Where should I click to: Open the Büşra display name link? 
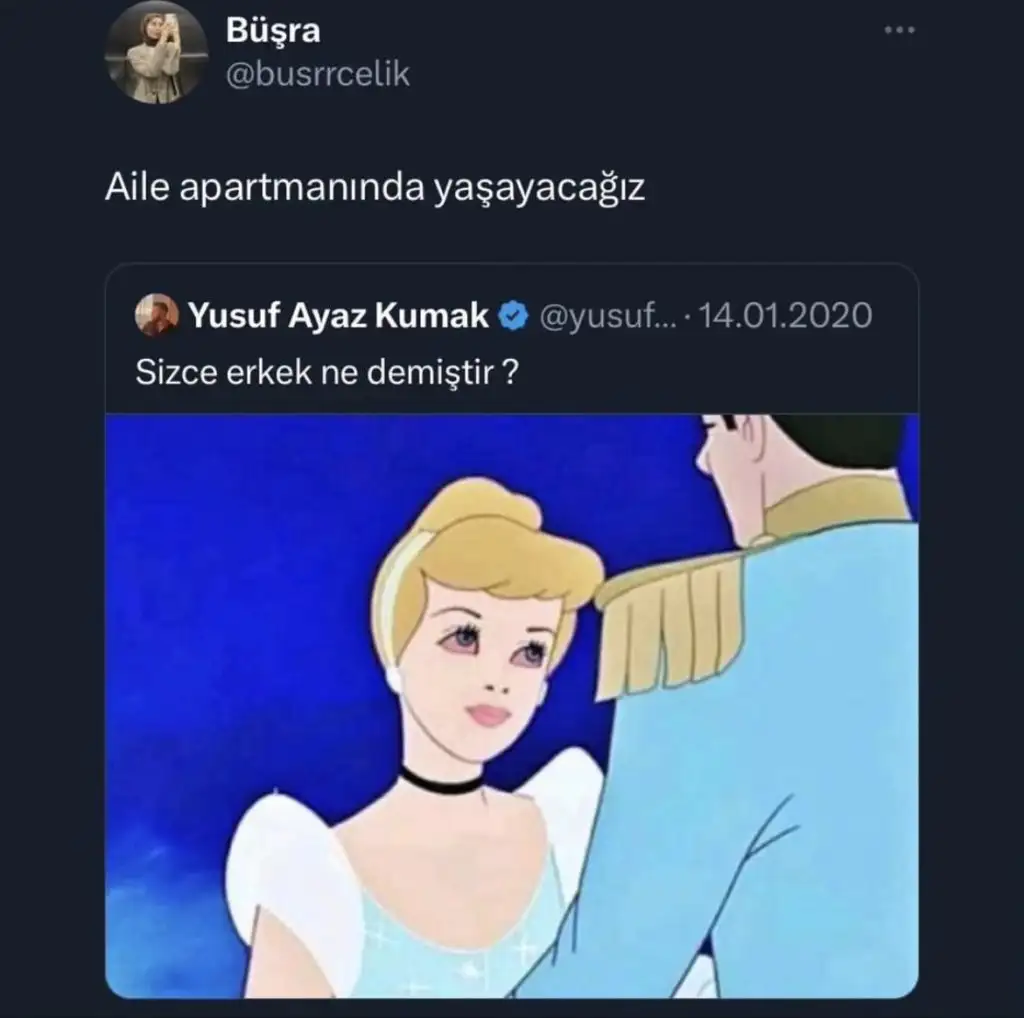pos(273,30)
